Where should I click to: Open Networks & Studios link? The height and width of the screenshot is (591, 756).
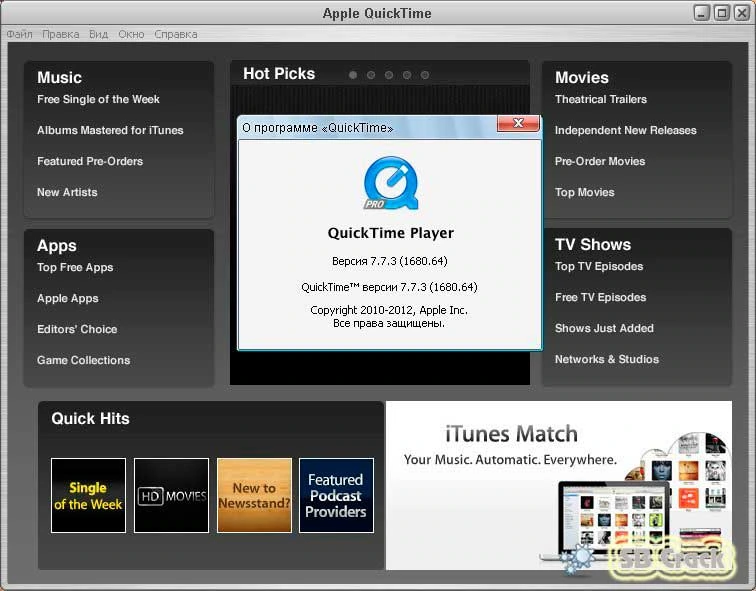[607, 359]
